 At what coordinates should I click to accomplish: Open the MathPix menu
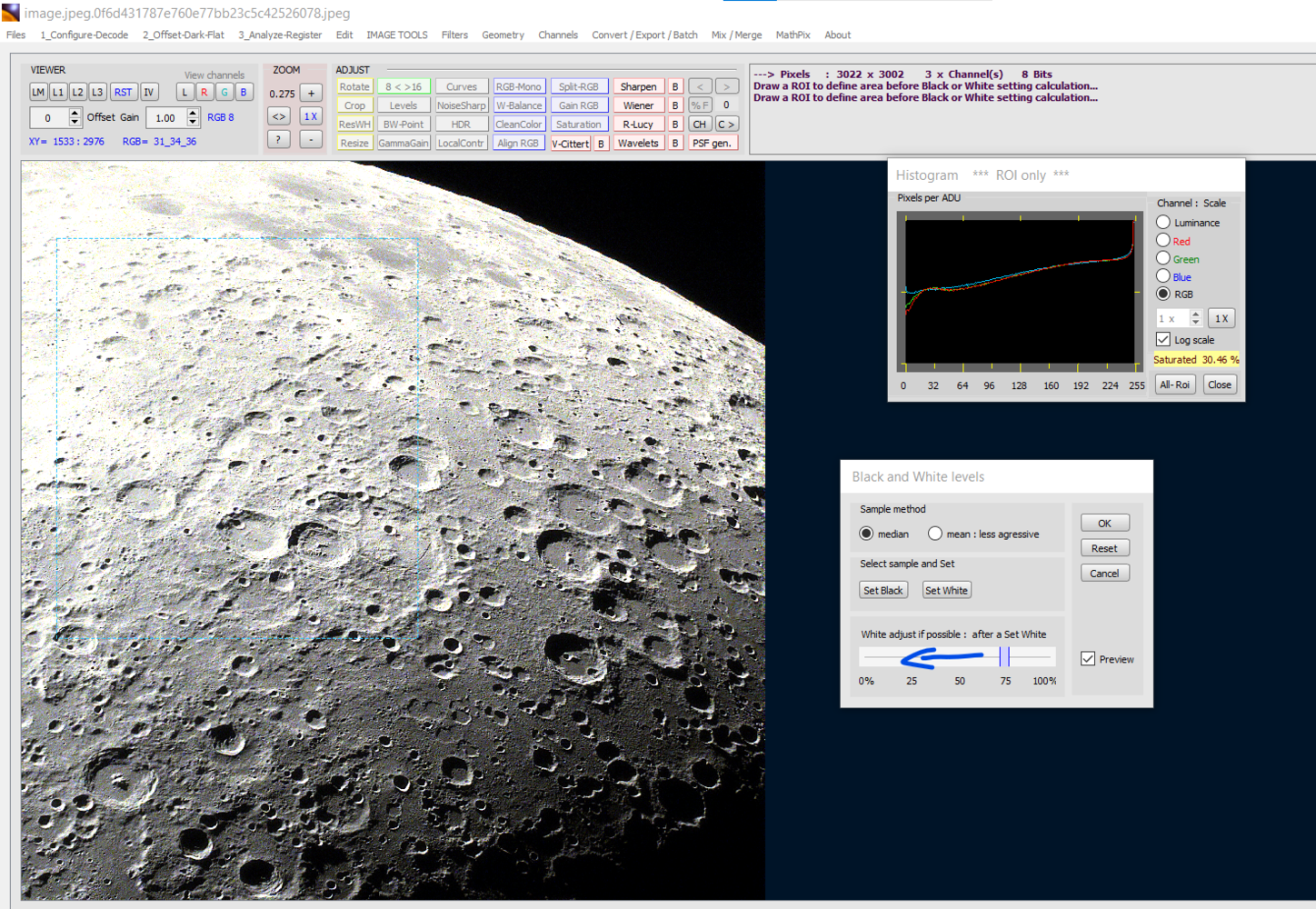click(793, 35)
